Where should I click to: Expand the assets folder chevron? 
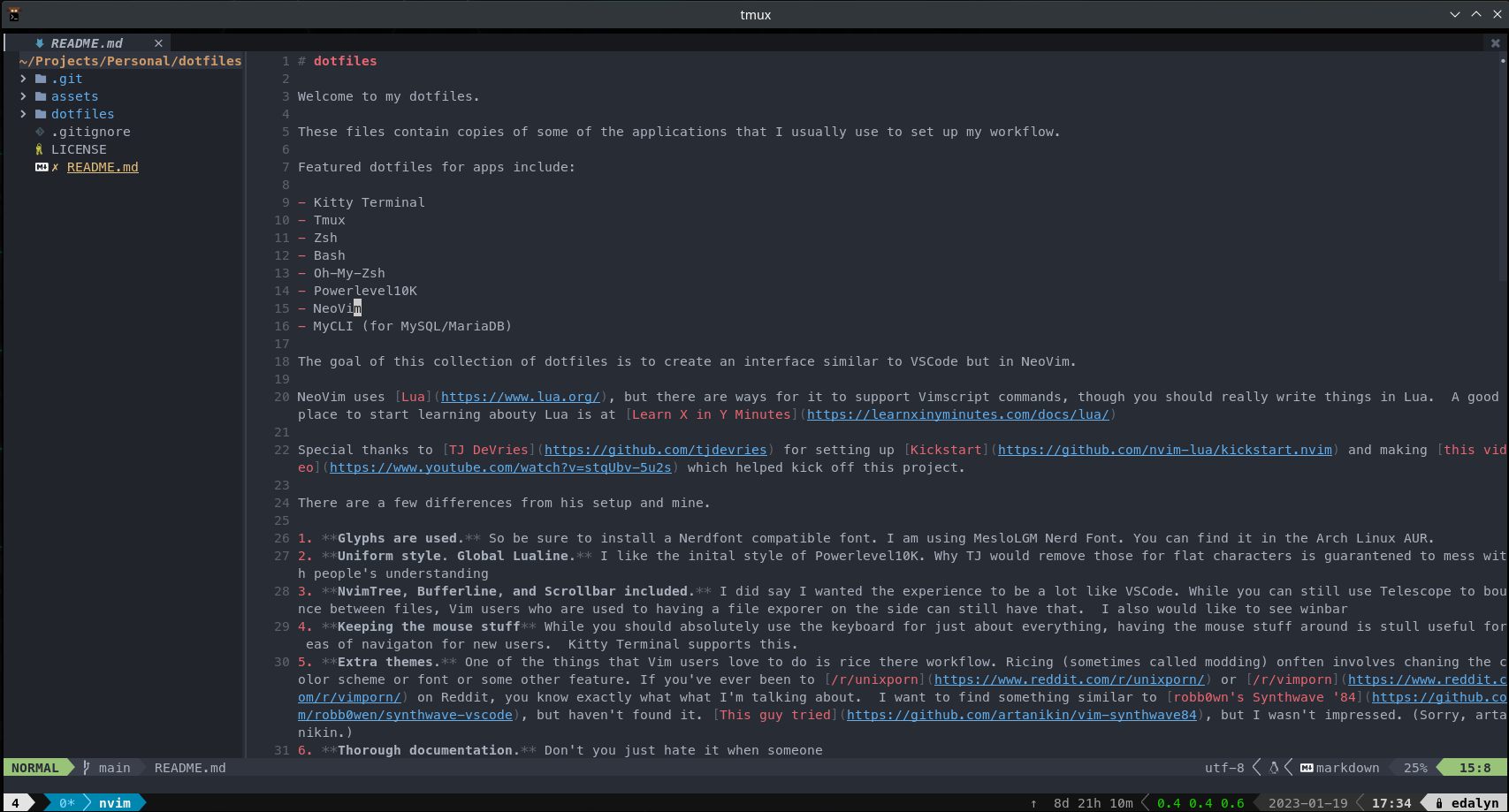[23, 96]
